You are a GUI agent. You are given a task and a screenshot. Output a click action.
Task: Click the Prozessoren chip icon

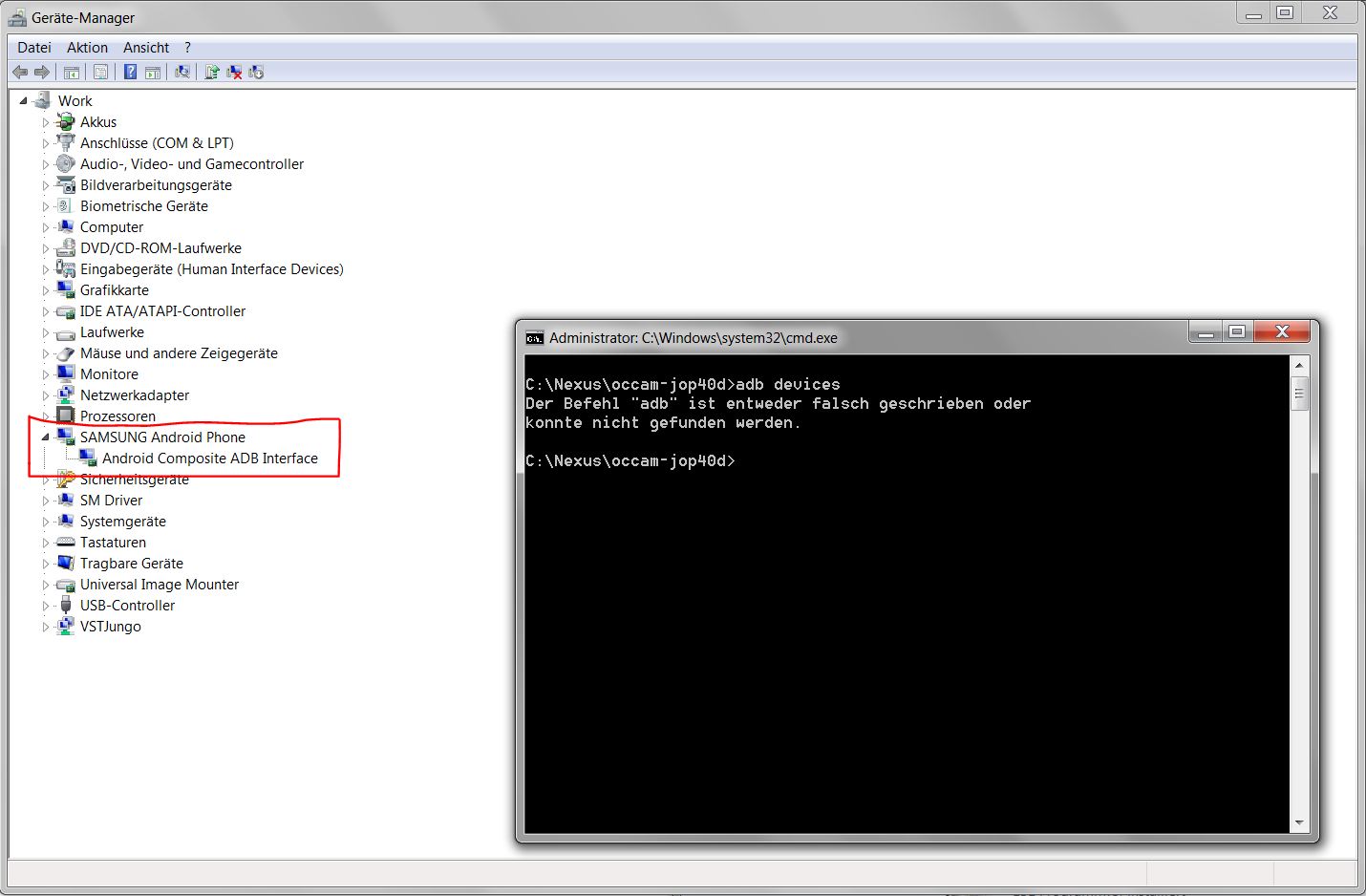pyautogui.click(x=65, y=416)
